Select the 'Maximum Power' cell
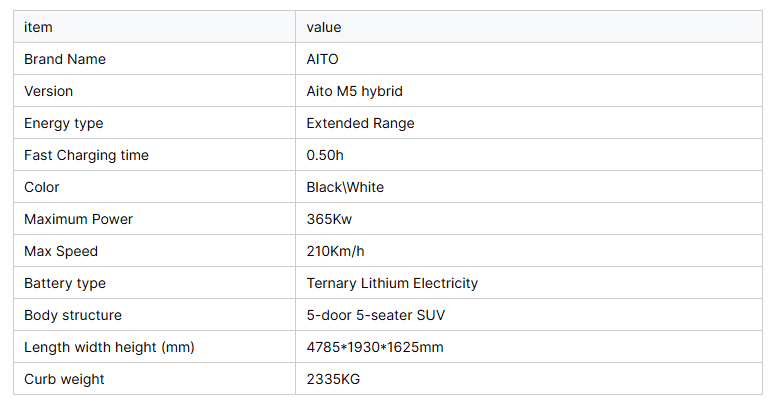775x406 pixels. point(78,219)
